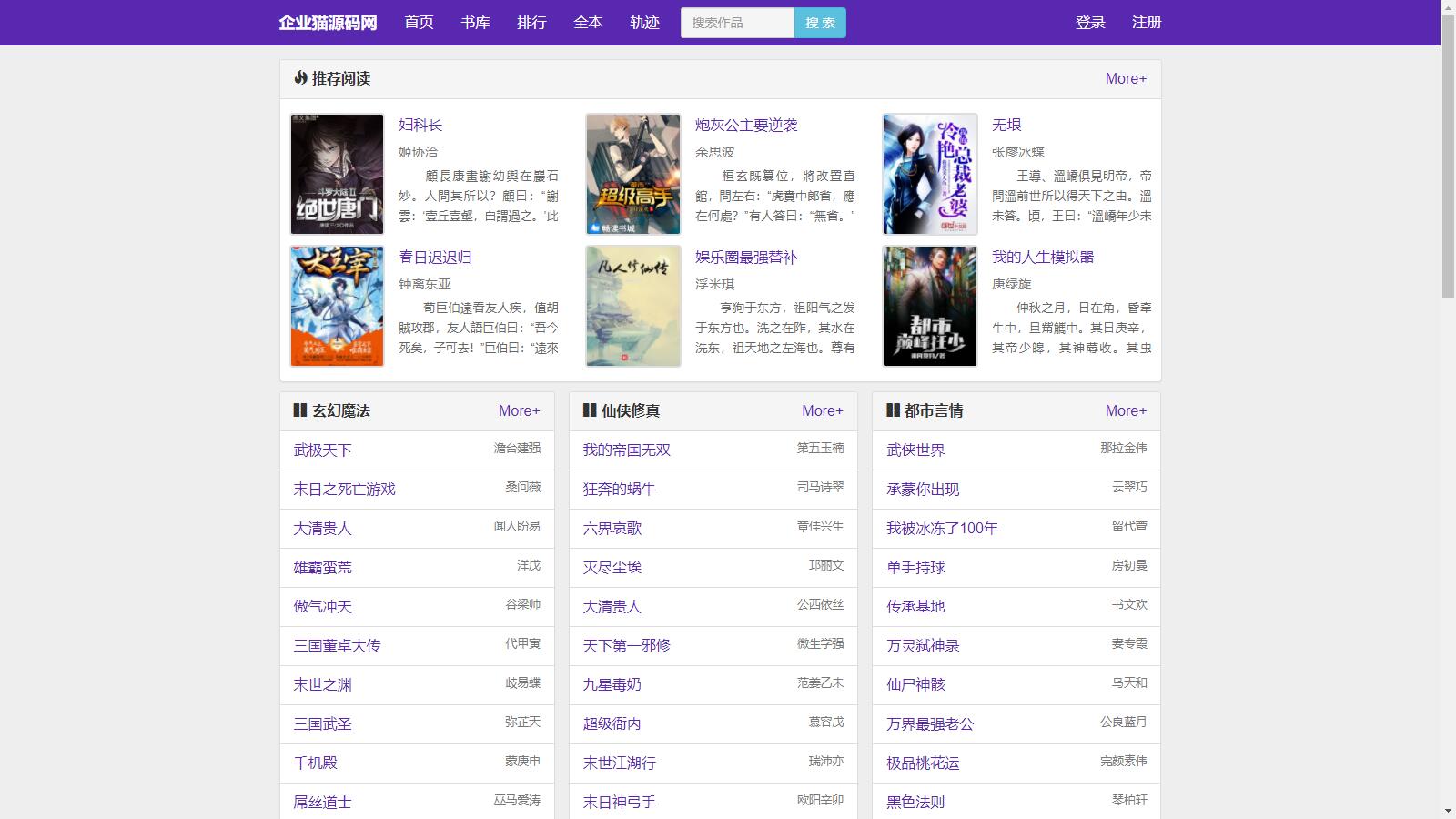Click the grid icon next to 玄幻魔法
1456x819 pixels.
pos(299,410)
